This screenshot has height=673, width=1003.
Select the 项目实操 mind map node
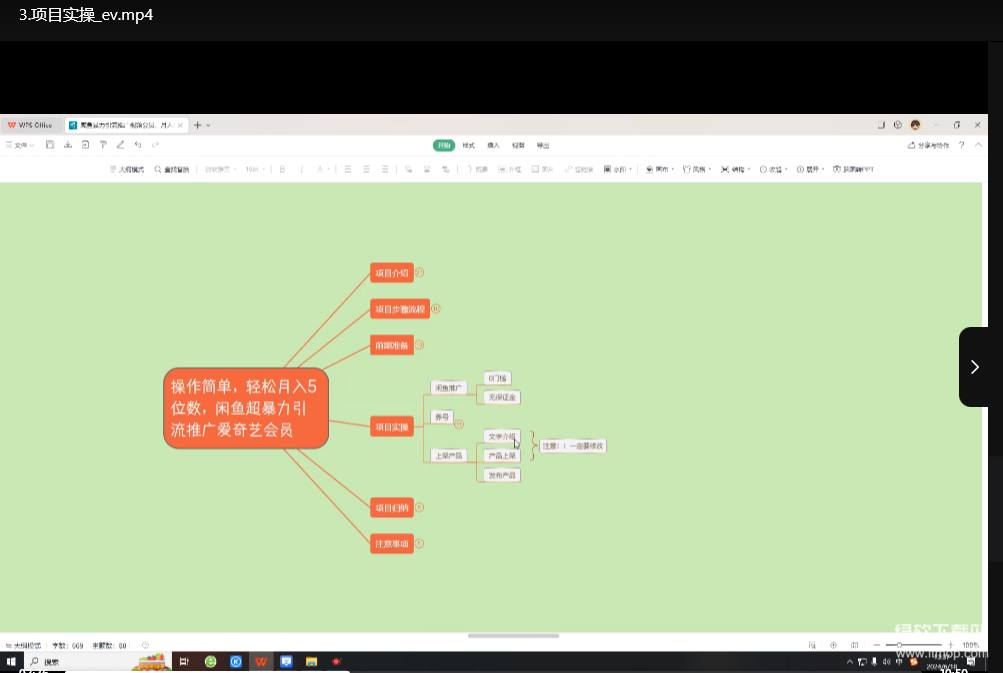coord(391,427)
